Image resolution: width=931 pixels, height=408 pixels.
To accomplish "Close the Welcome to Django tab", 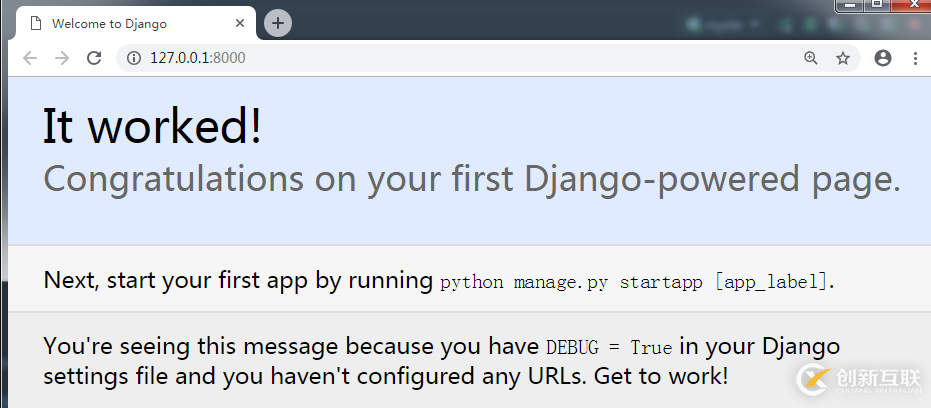I will [x=240, y=23].
